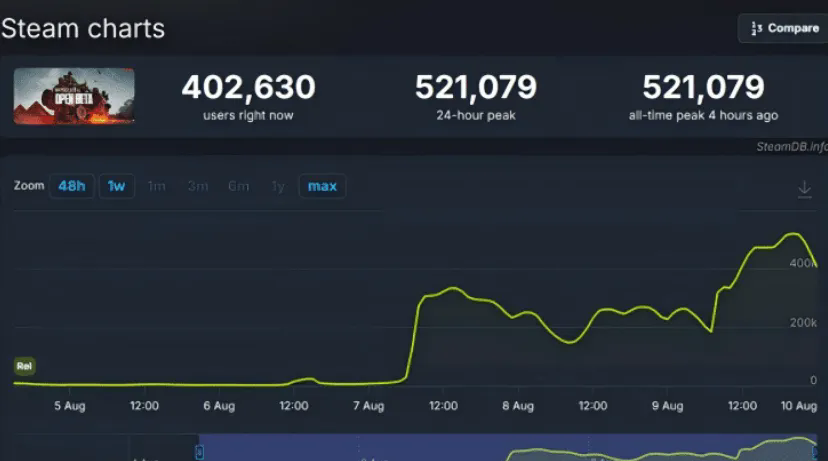Screen dimensions: 828x461
Task: Click the right navigator range handle
Action: 815,452
